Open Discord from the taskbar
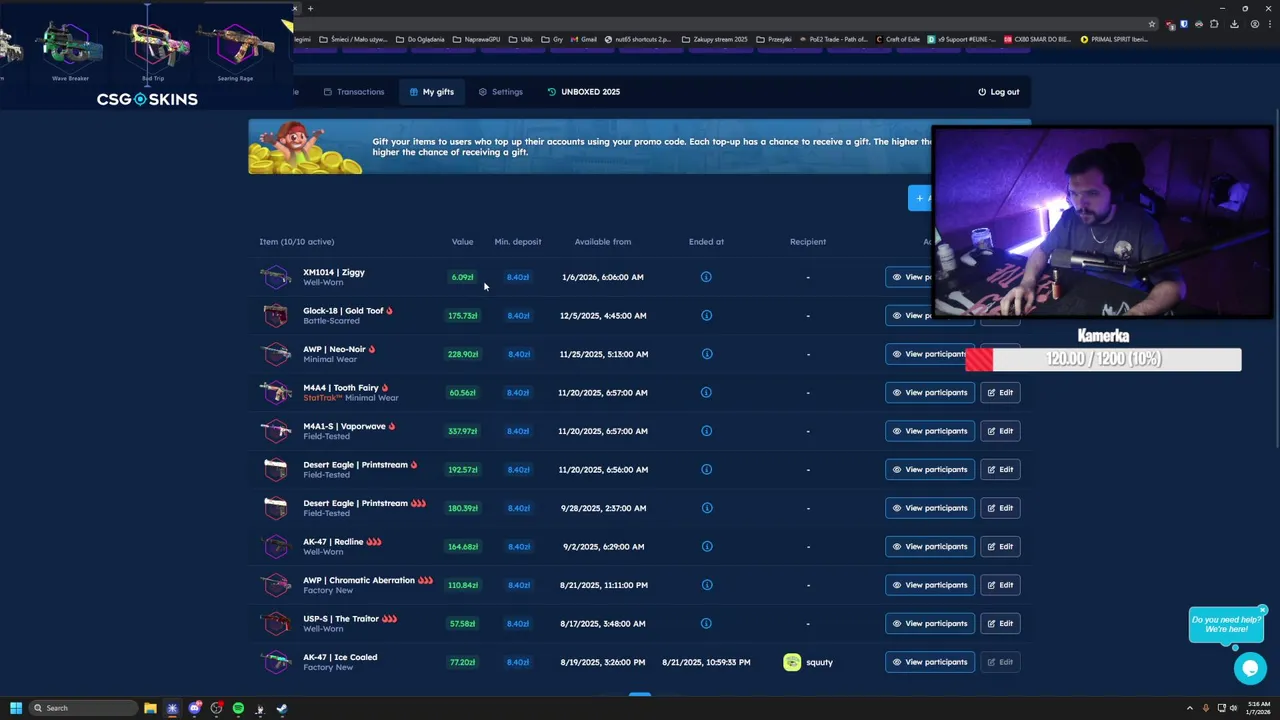1280x720 pixels. [194, 708]
